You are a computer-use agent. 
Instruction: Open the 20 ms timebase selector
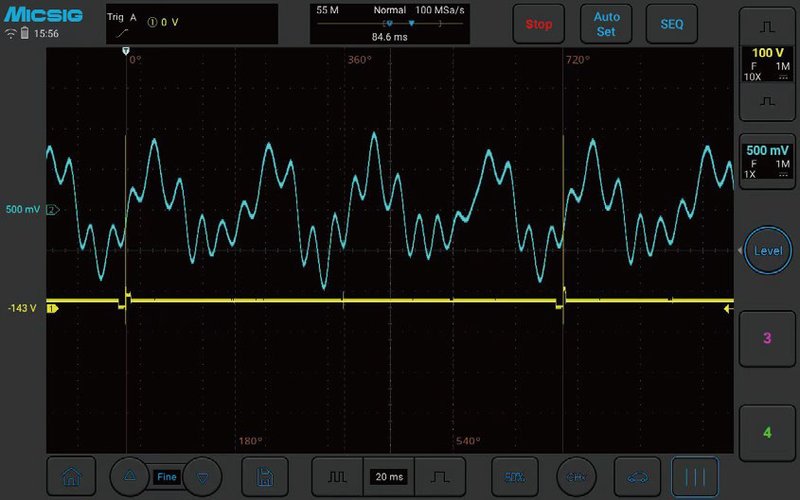389,477
